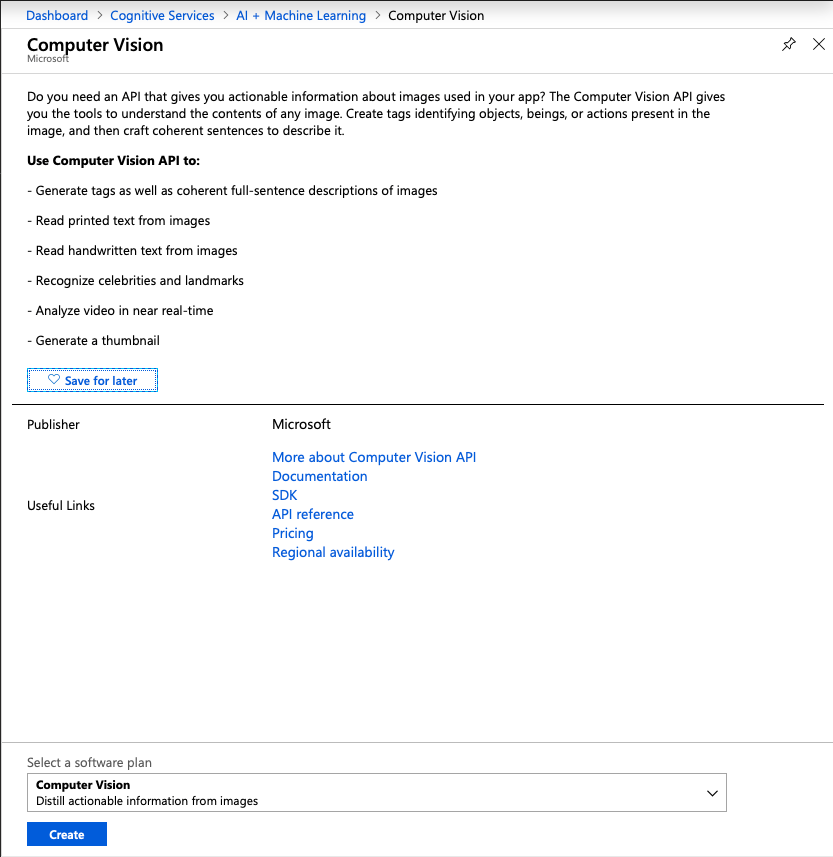Open the SDK link

[x=284, y=495]
